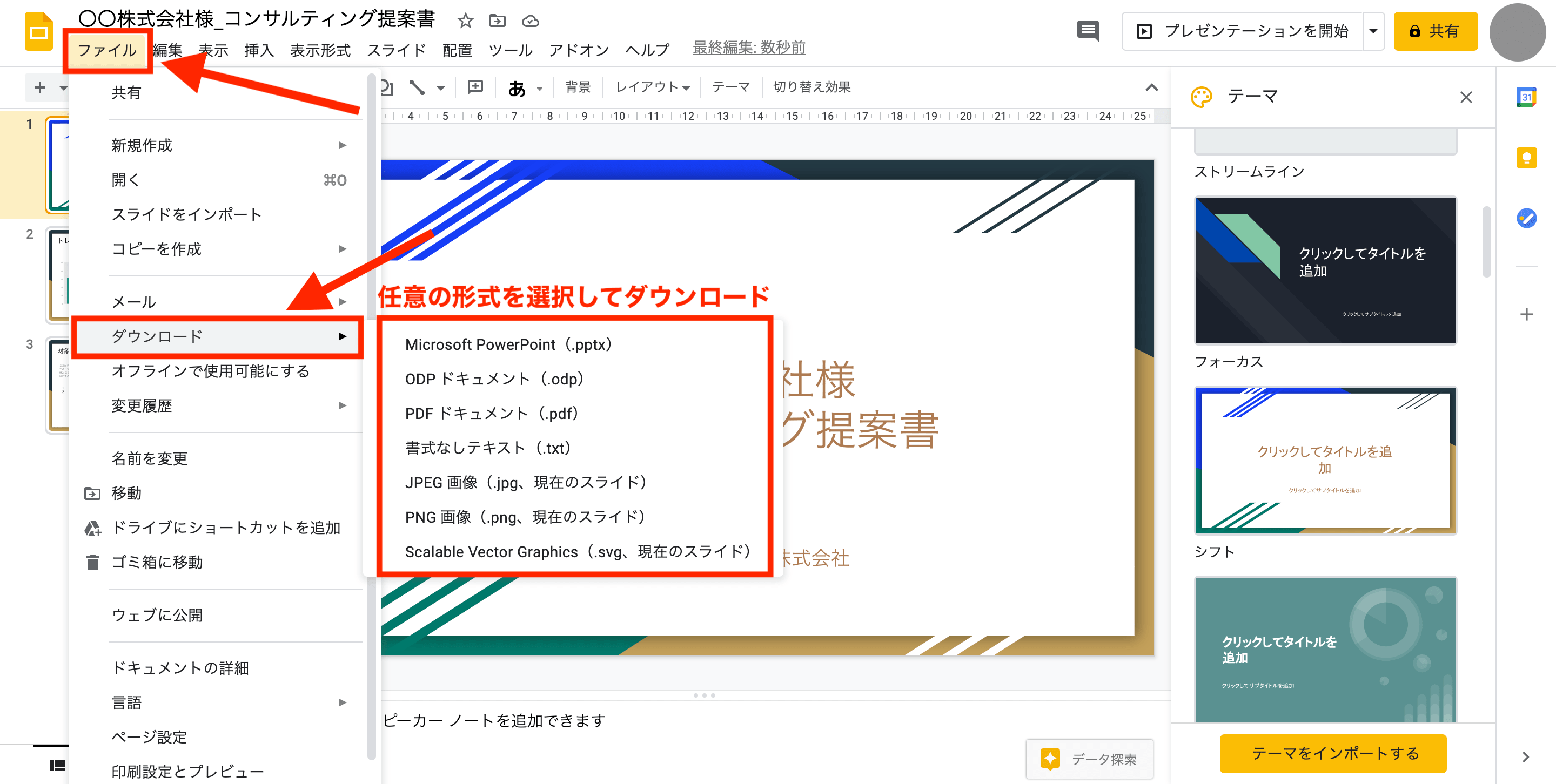Click the input tools あ icon
1556x784 pixels.
tap(517, 88)
